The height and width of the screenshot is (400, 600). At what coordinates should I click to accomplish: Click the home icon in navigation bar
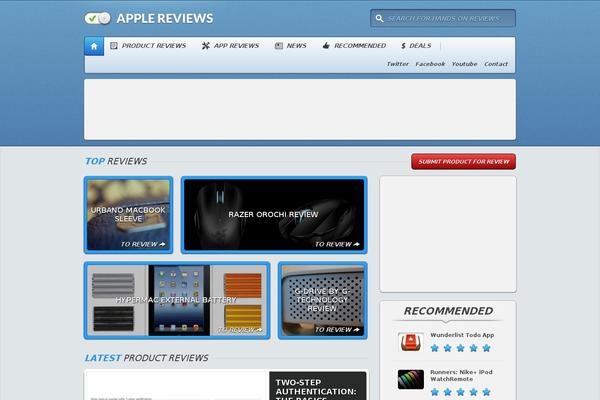click(x=94, y=46)
